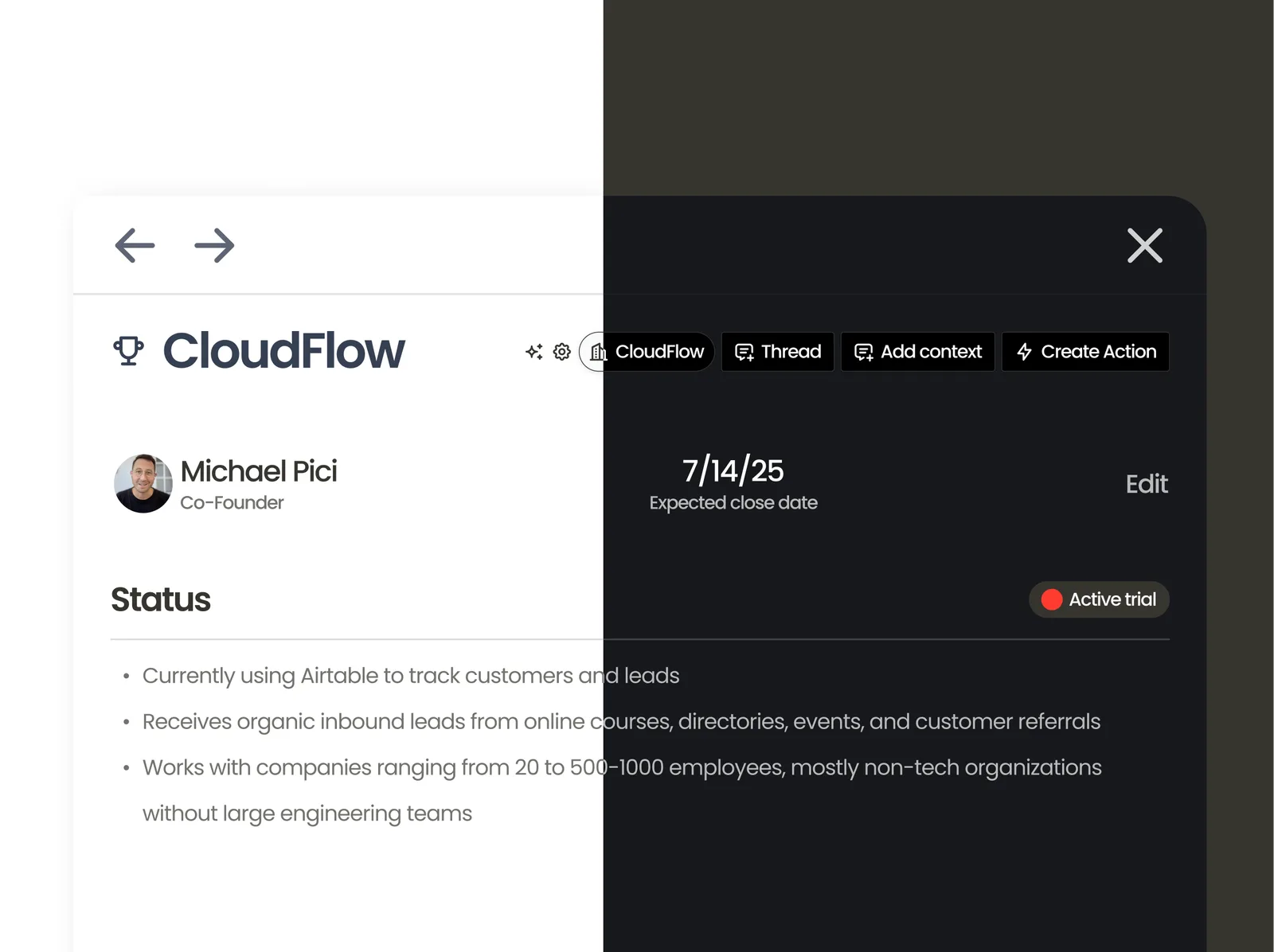Open settings gear icon next to title
Viewport: 1274px width, 952px height.
562,352
